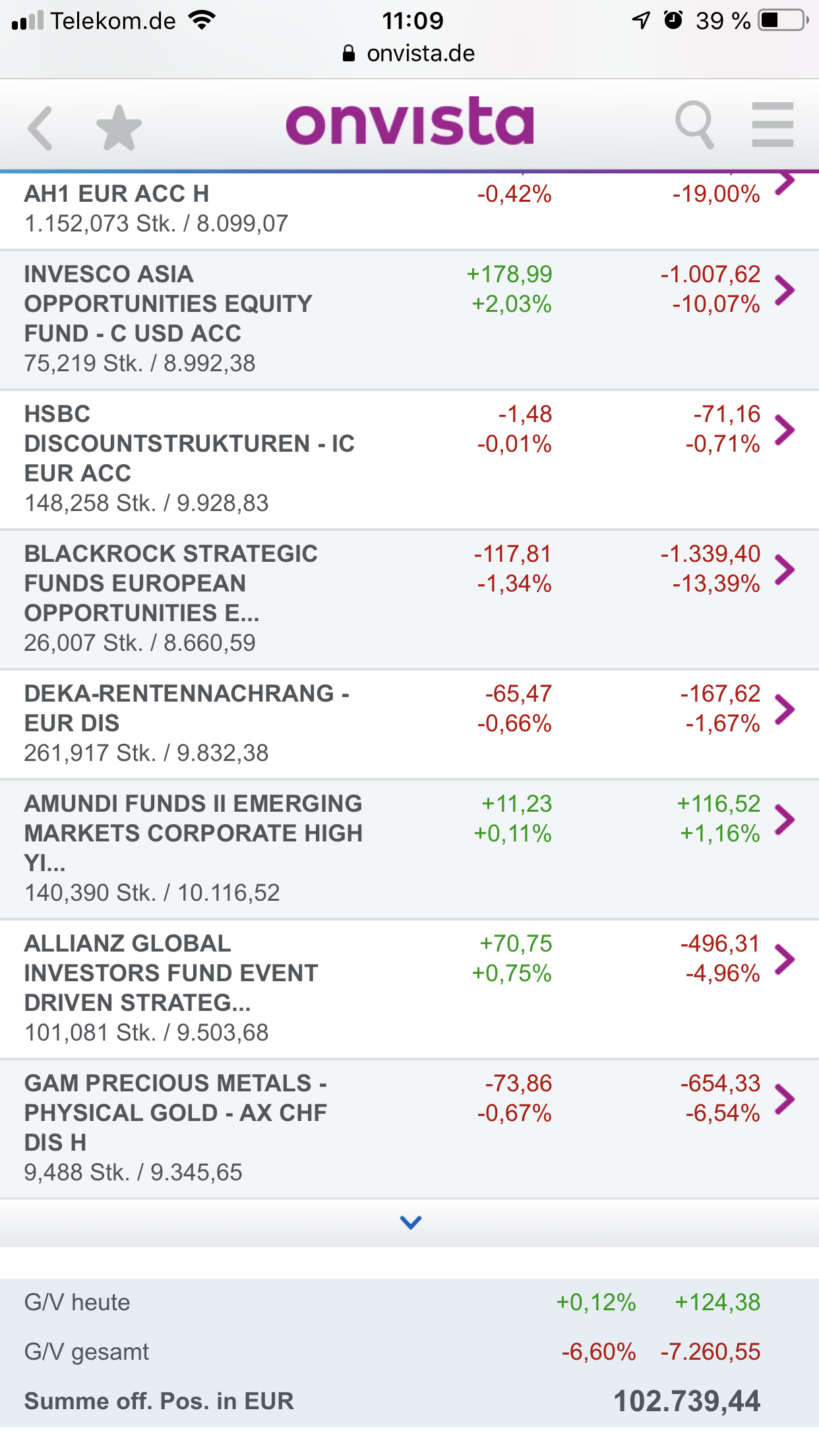The height and width of the screenshot is (1456, 819).
Task: Open Deka-Rentennachrang details arrow
Action: [x=784, y=710]
